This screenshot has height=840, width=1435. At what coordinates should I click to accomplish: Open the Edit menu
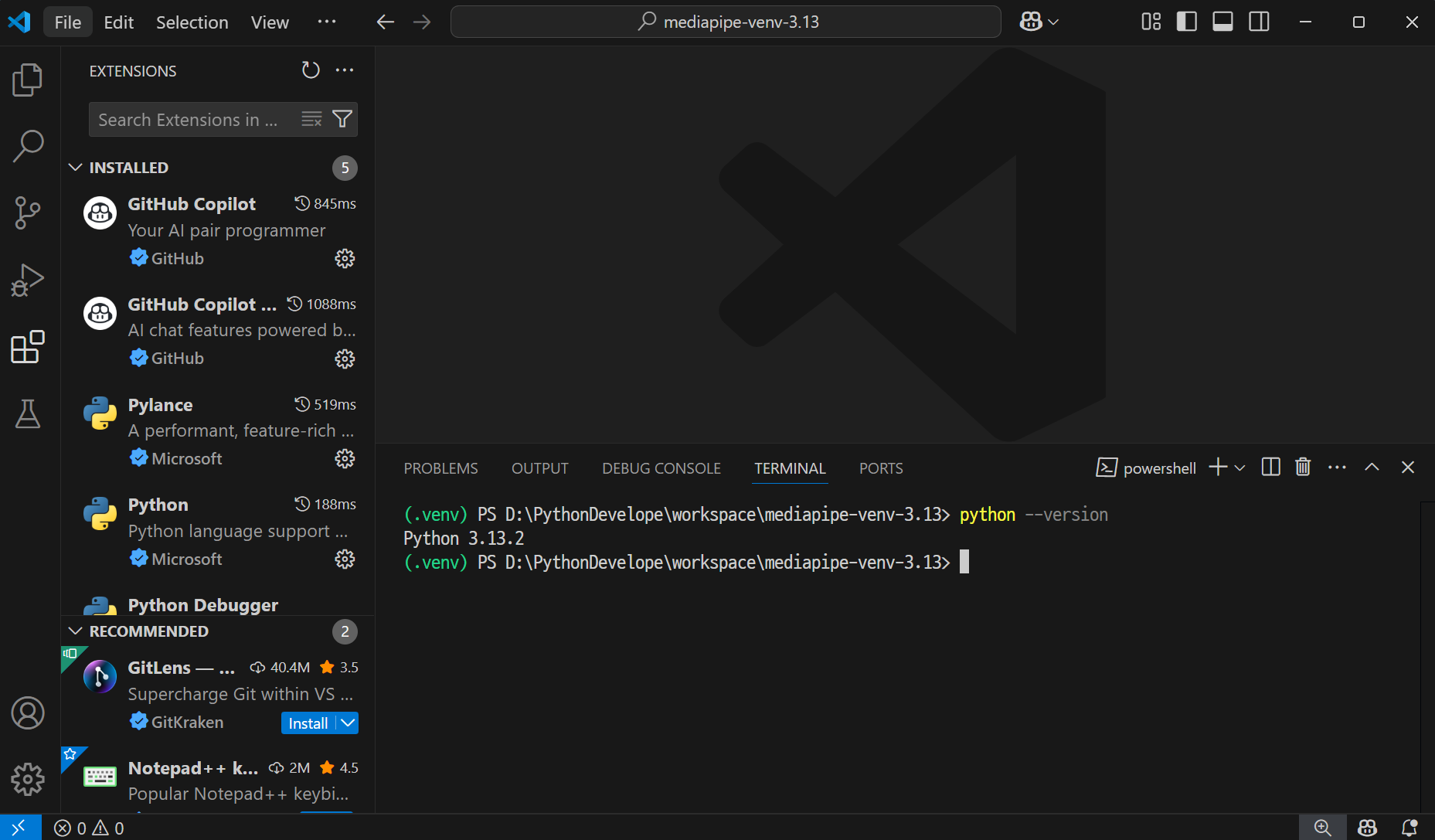(x=119, y=22)
